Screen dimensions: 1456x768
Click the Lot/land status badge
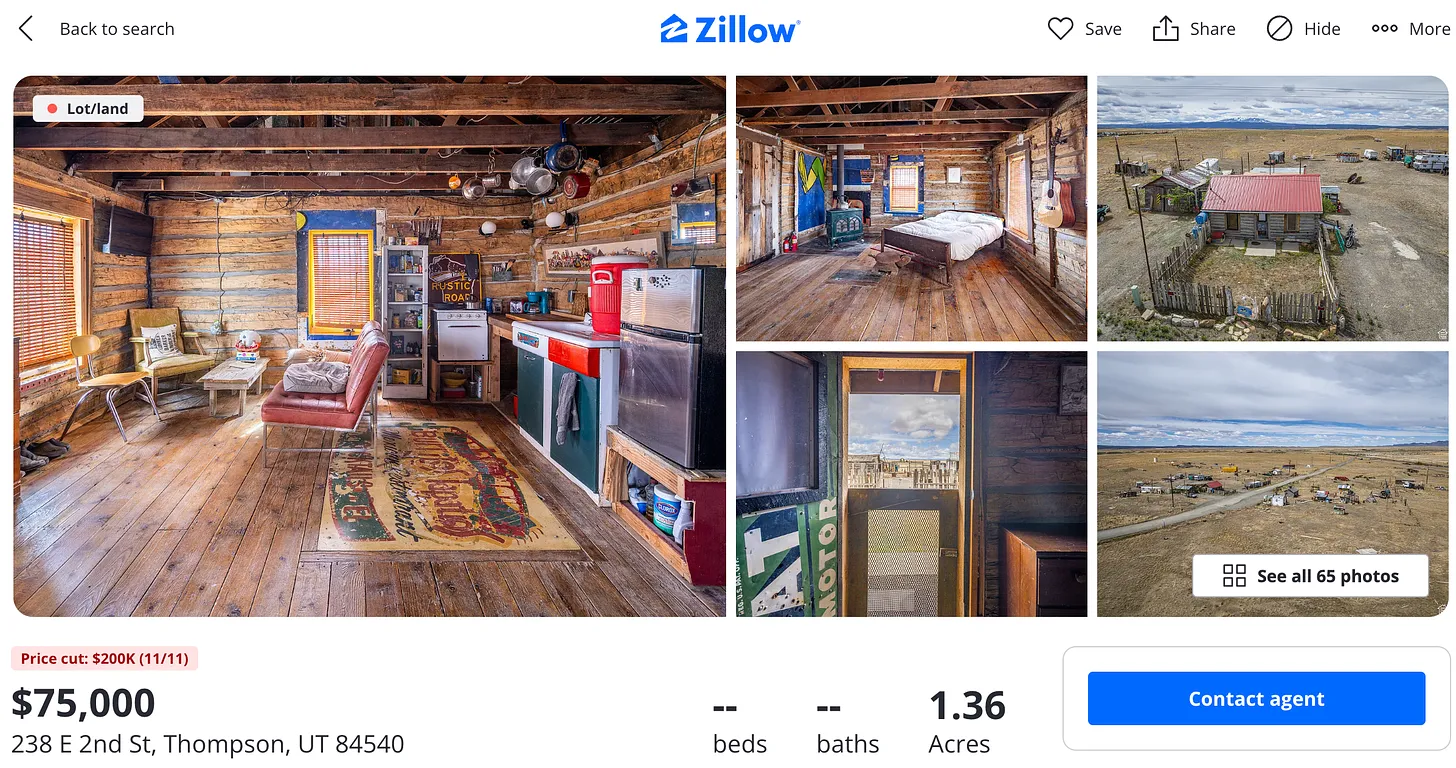(x=88, y=109)
